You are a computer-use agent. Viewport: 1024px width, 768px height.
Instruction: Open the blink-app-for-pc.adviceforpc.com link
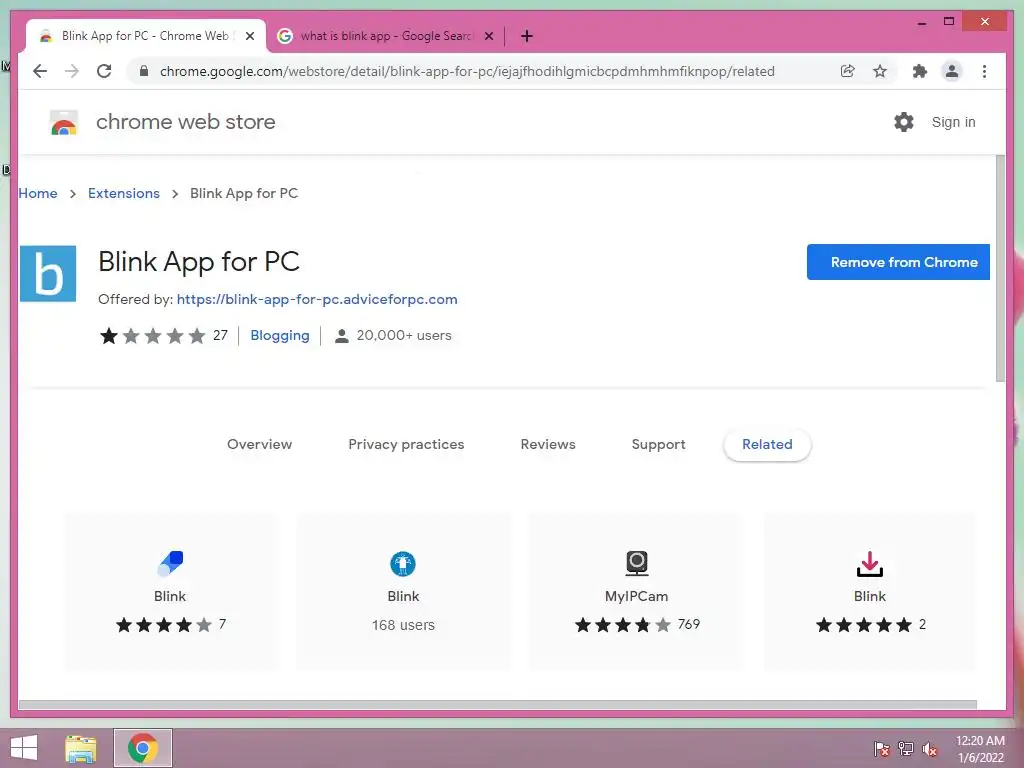coord(317,299)
